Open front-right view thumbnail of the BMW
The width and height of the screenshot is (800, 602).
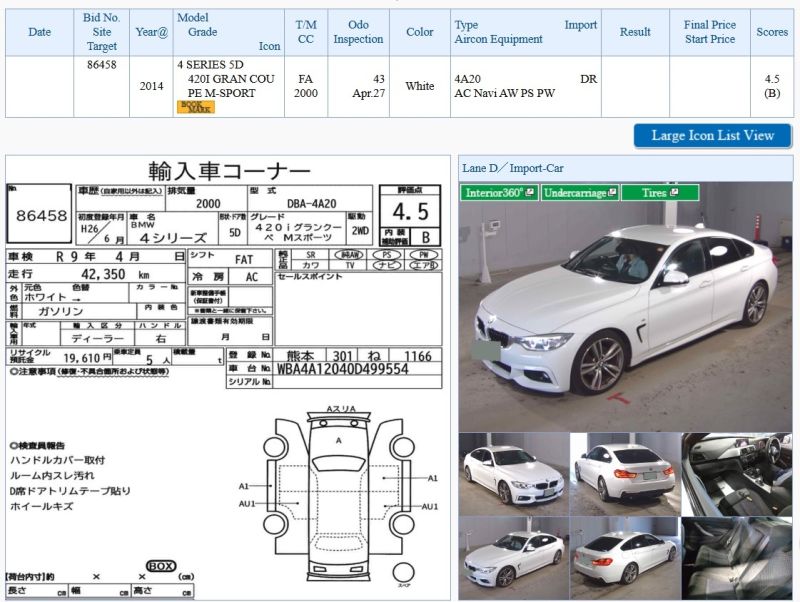coord(513,474)
